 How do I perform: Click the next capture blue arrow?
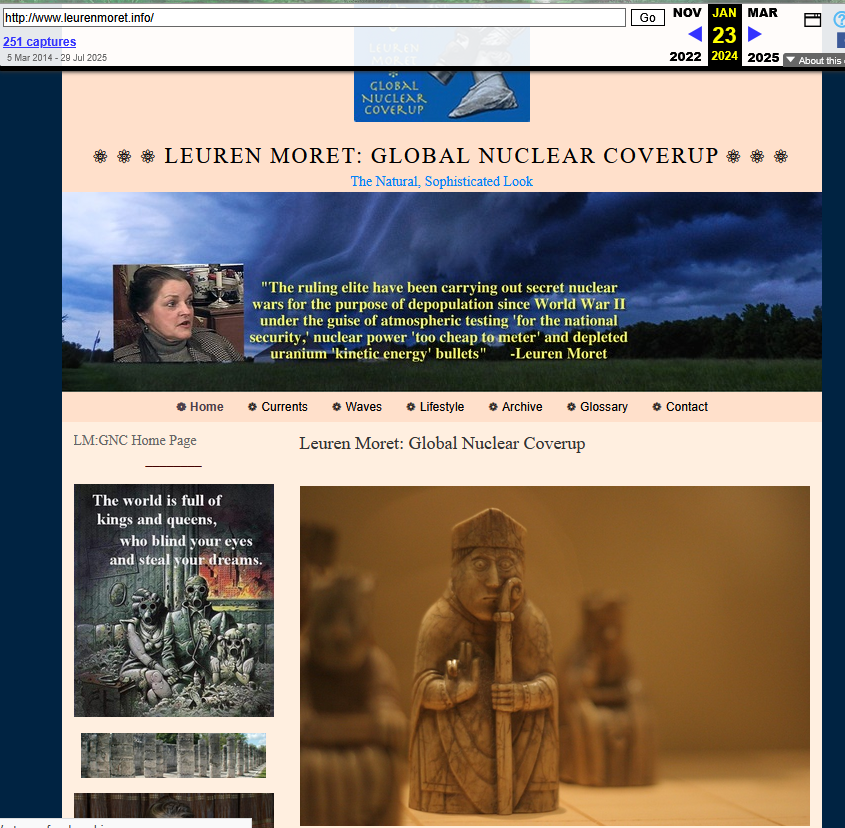(x=755, y=34)
